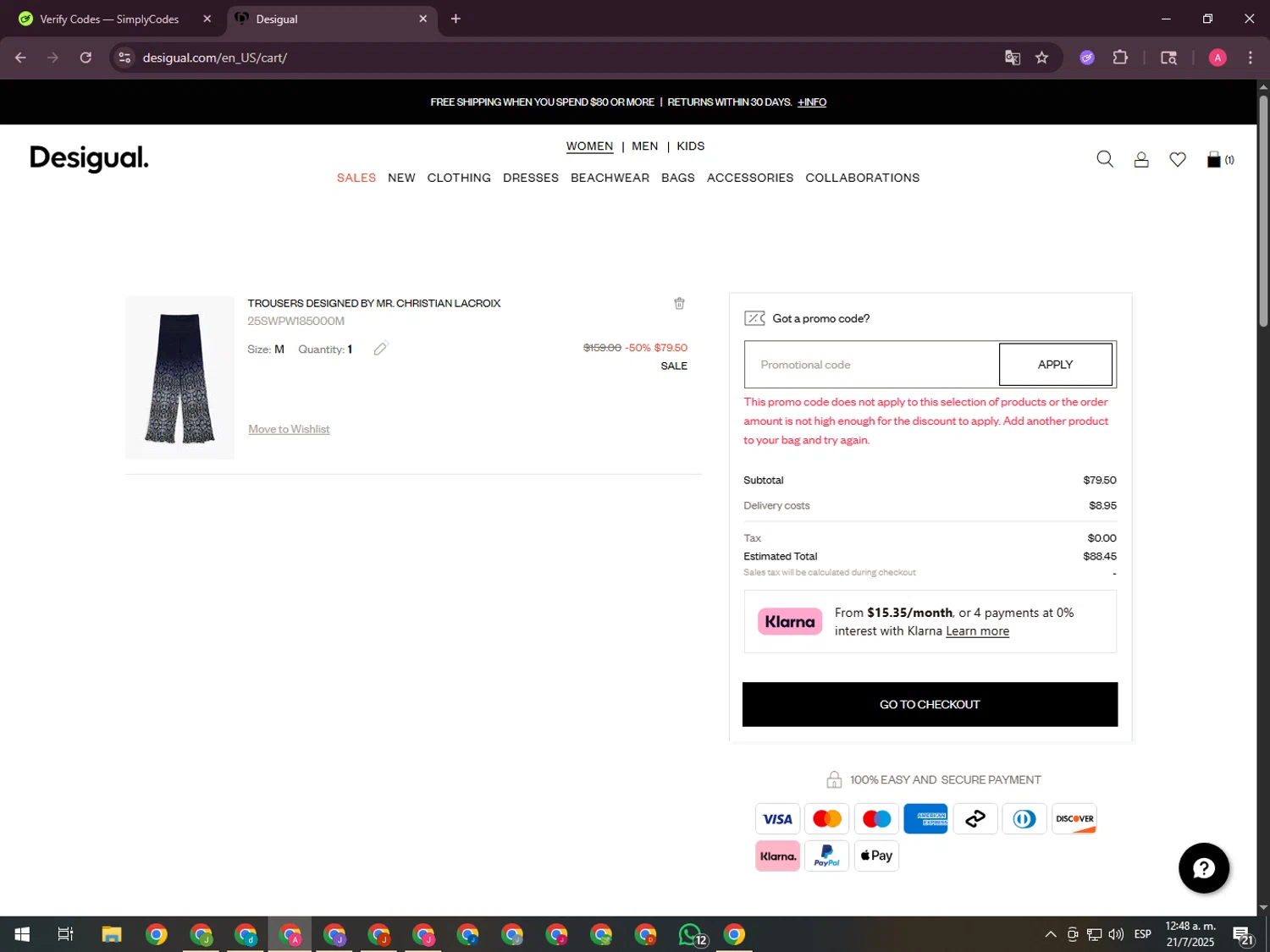
Task: Click the Maestro payment icon
Action: pyautogui.click(x=876, y=818)
